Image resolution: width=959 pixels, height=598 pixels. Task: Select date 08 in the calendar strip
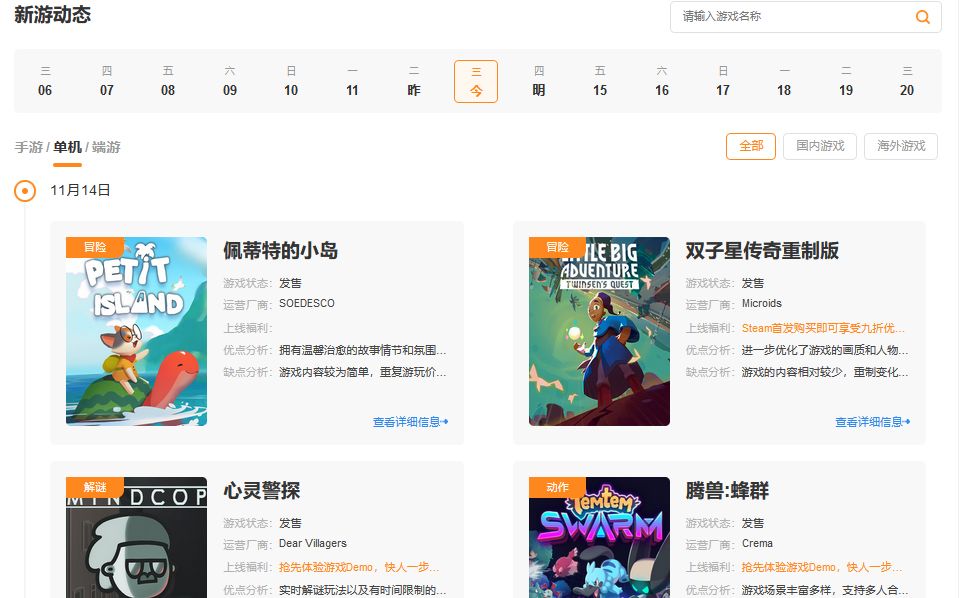(168, 81)
